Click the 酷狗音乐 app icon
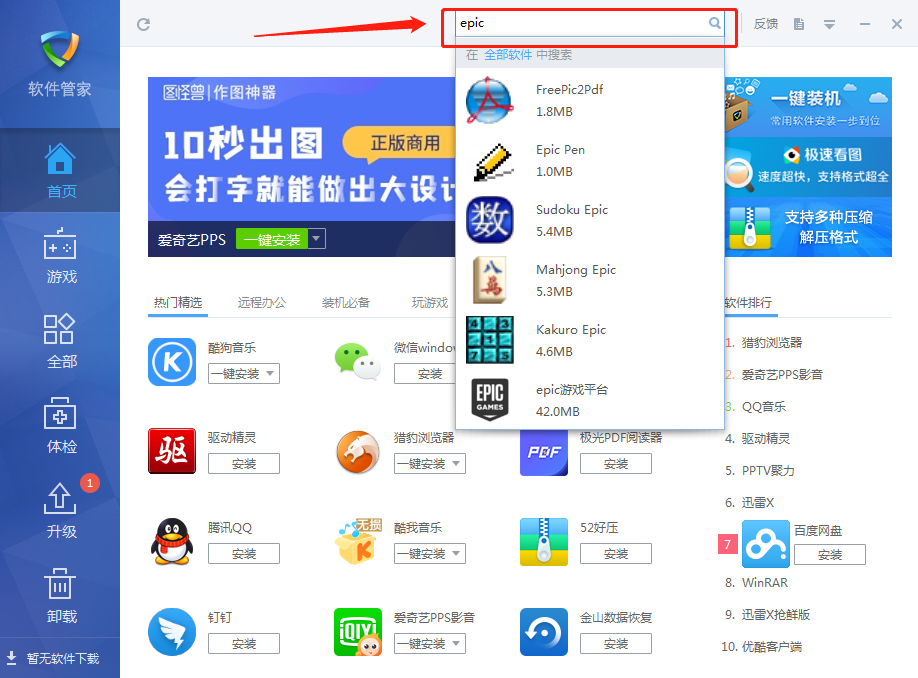 (172, 362)
